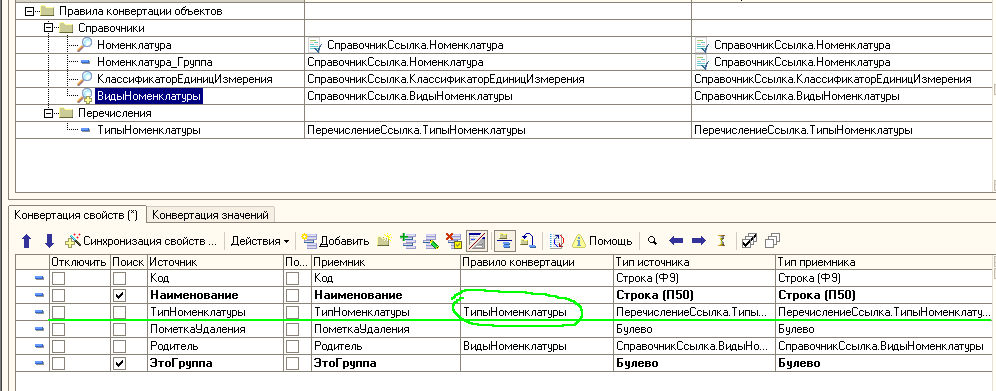Click the Тип приемника column header
The height and width of the screenshot is (391, 996).
pos(884,262)
